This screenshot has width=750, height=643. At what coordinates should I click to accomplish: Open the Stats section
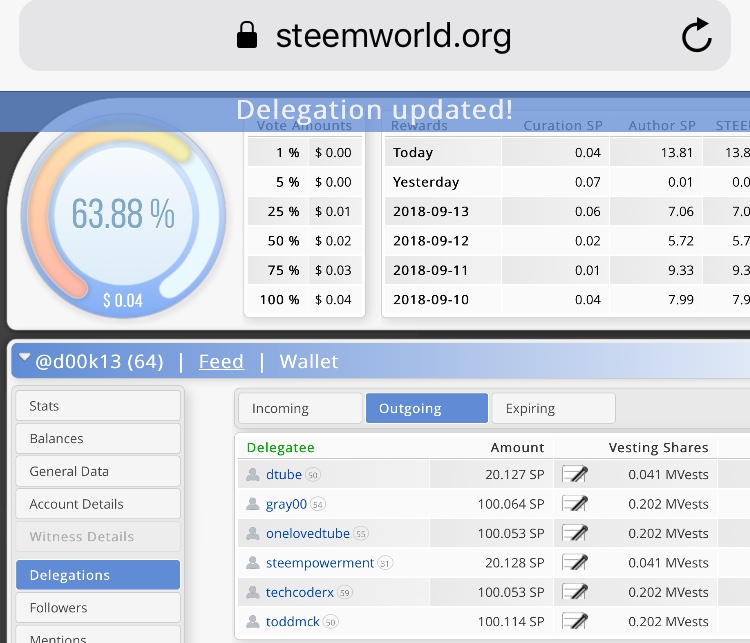click(x=98, y=406)
